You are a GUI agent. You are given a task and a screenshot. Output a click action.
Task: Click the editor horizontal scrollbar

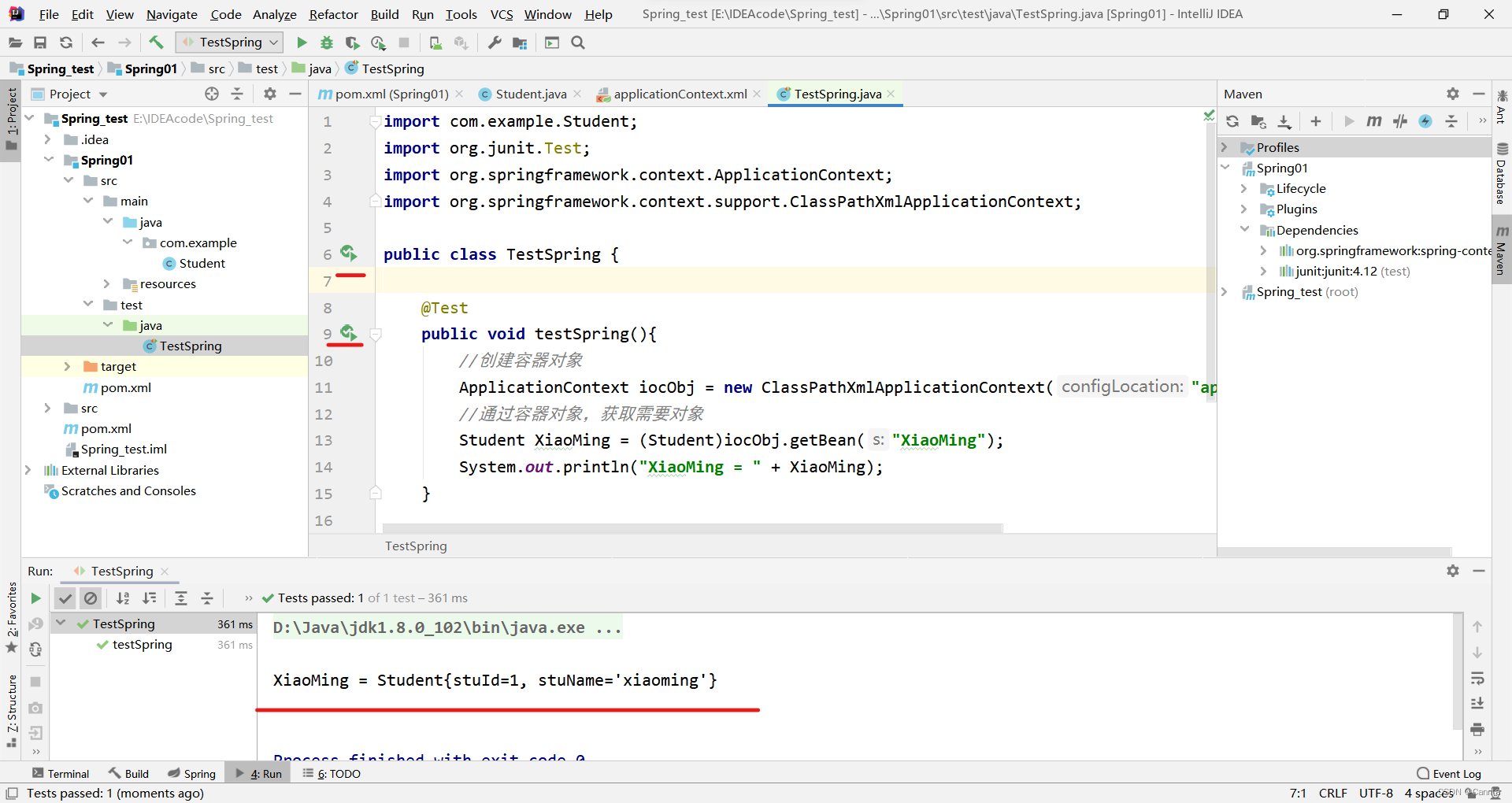click(x=692, y=527)
